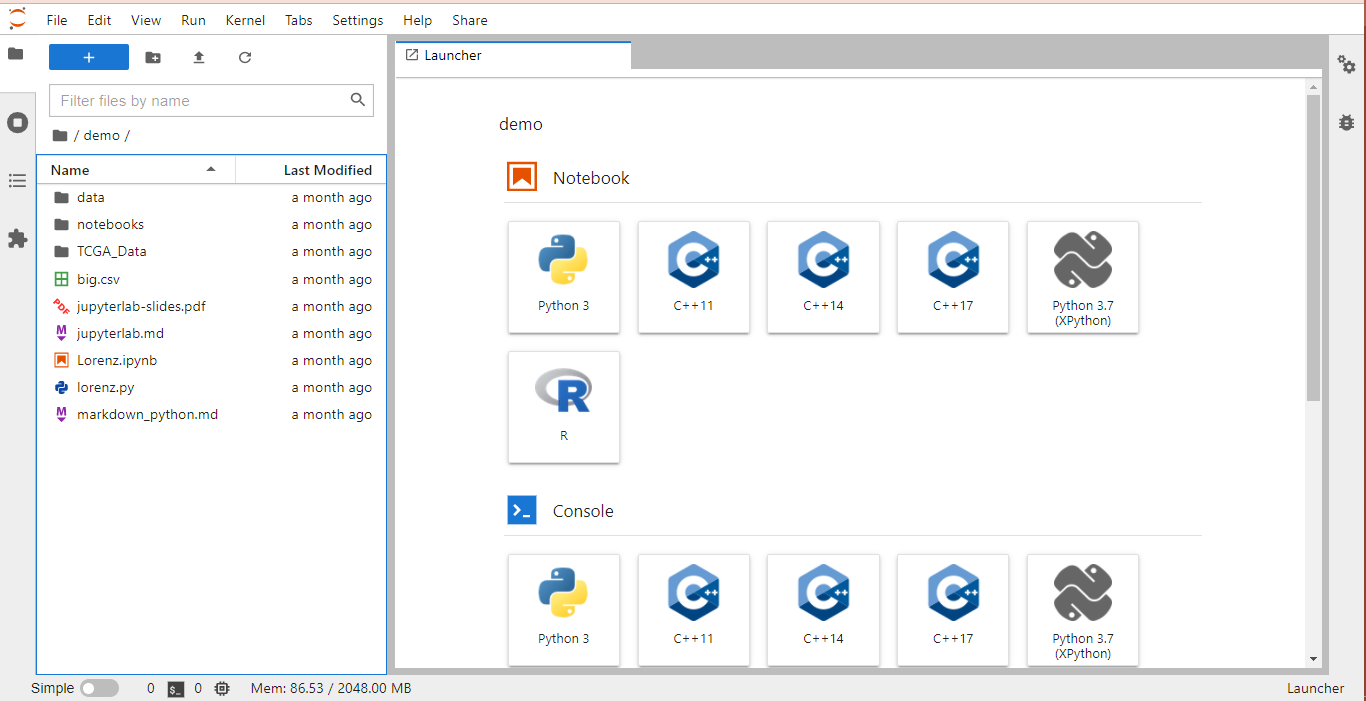The image size is (1366, 701).
Task: Sort files by Name column header
Action: click(x=135, y=170)
